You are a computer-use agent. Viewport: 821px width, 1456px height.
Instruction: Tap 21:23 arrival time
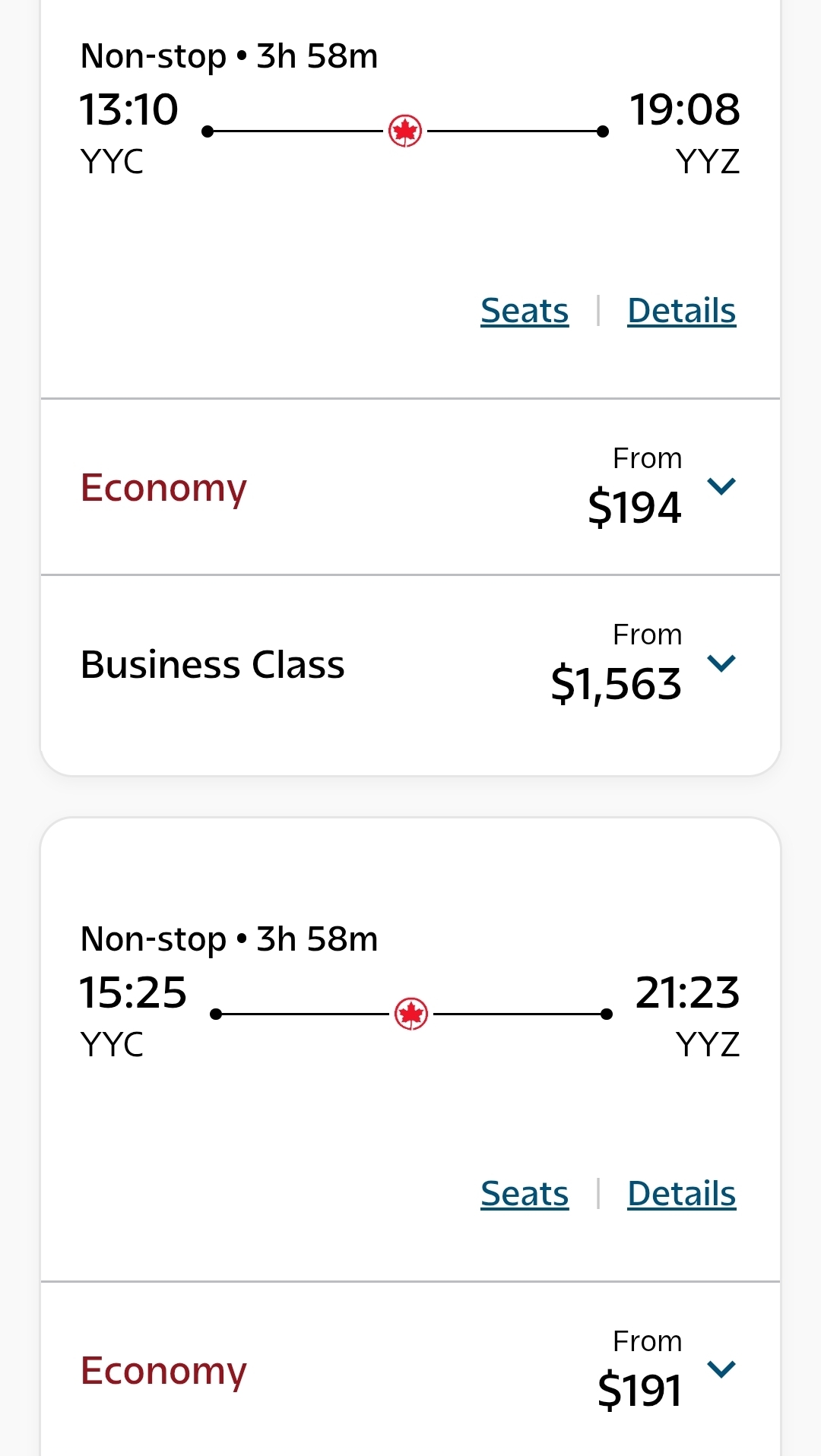(687, 993)
